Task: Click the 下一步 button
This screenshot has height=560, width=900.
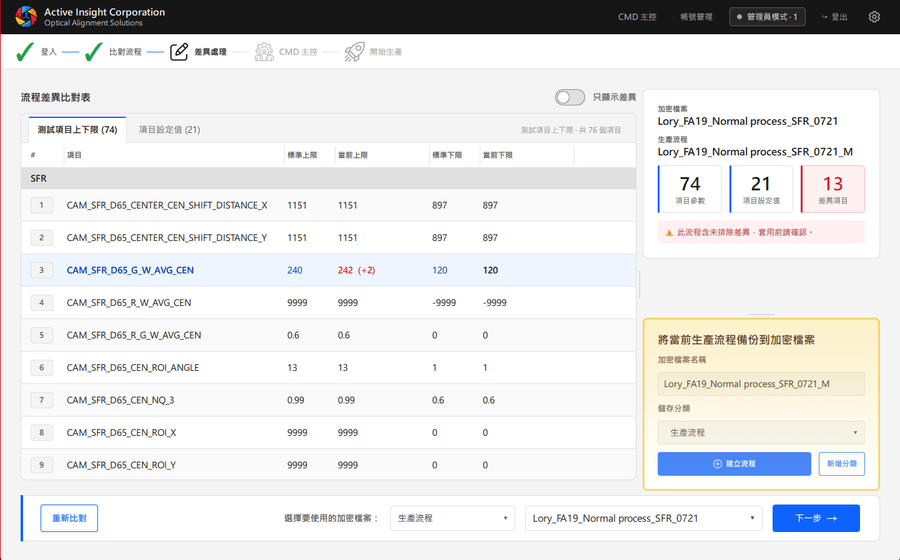Action: [816, 518]
